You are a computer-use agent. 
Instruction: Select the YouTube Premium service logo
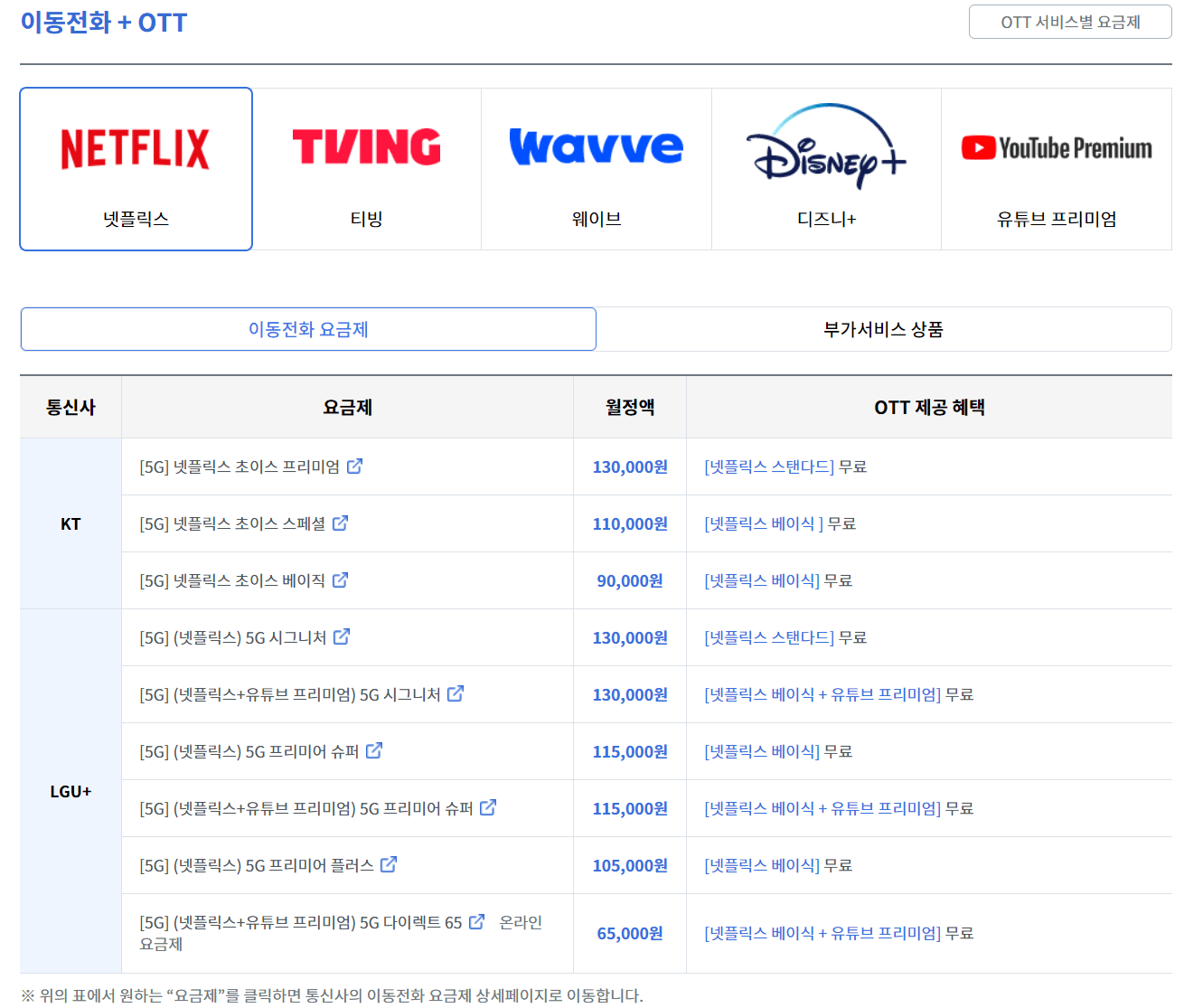(x=1057, y=146)
